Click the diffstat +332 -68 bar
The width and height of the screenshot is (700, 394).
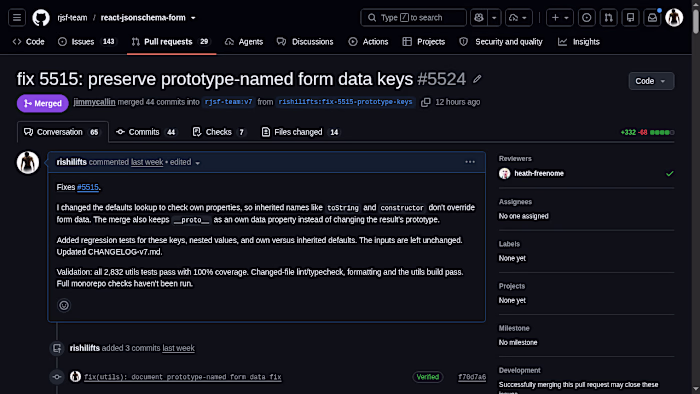pos(647,133)
